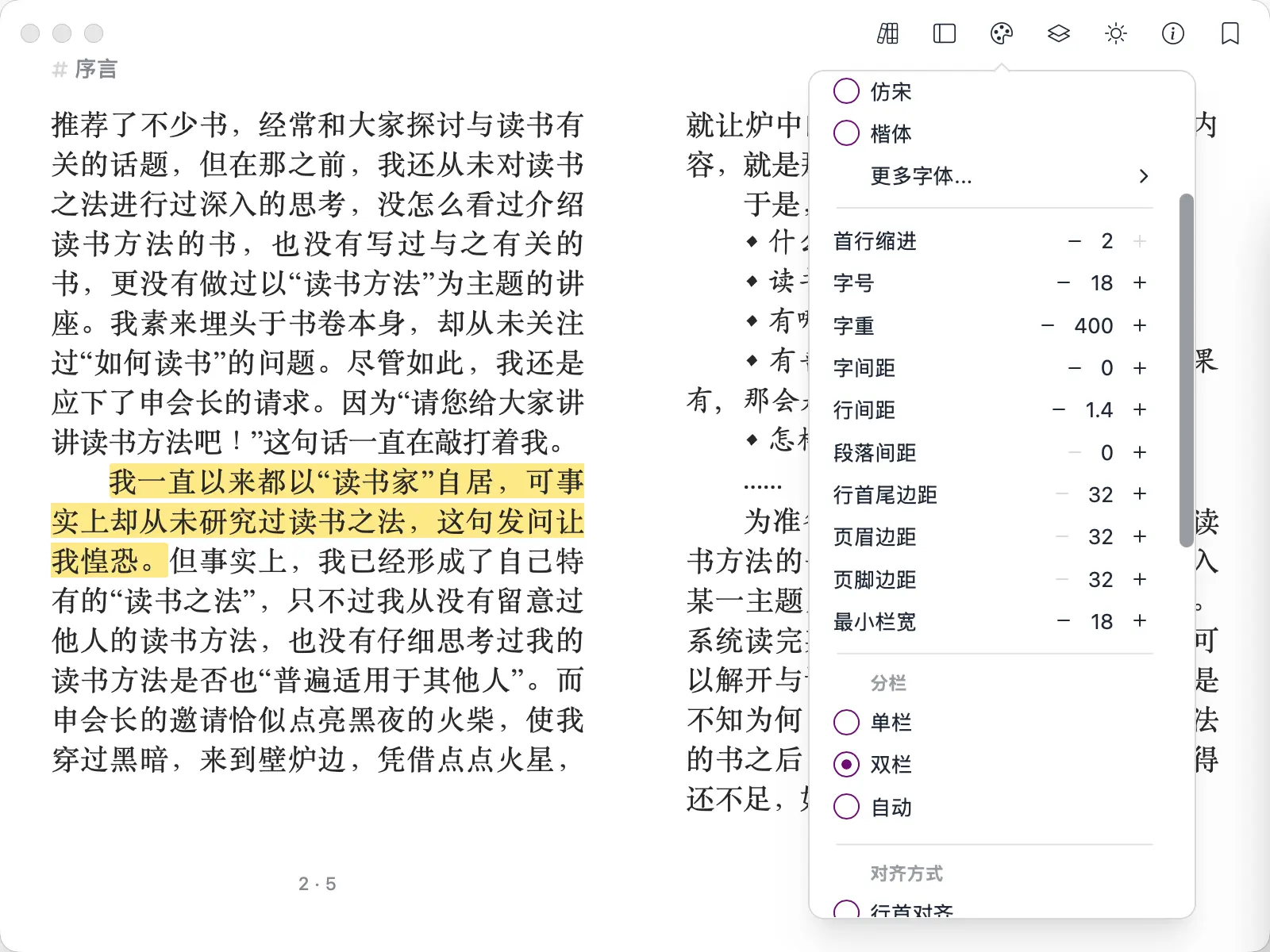Select the 仿宋 font option
The height and width of the screenshot is (952, 1270).
pyautogui.click(x=847, y=91)
